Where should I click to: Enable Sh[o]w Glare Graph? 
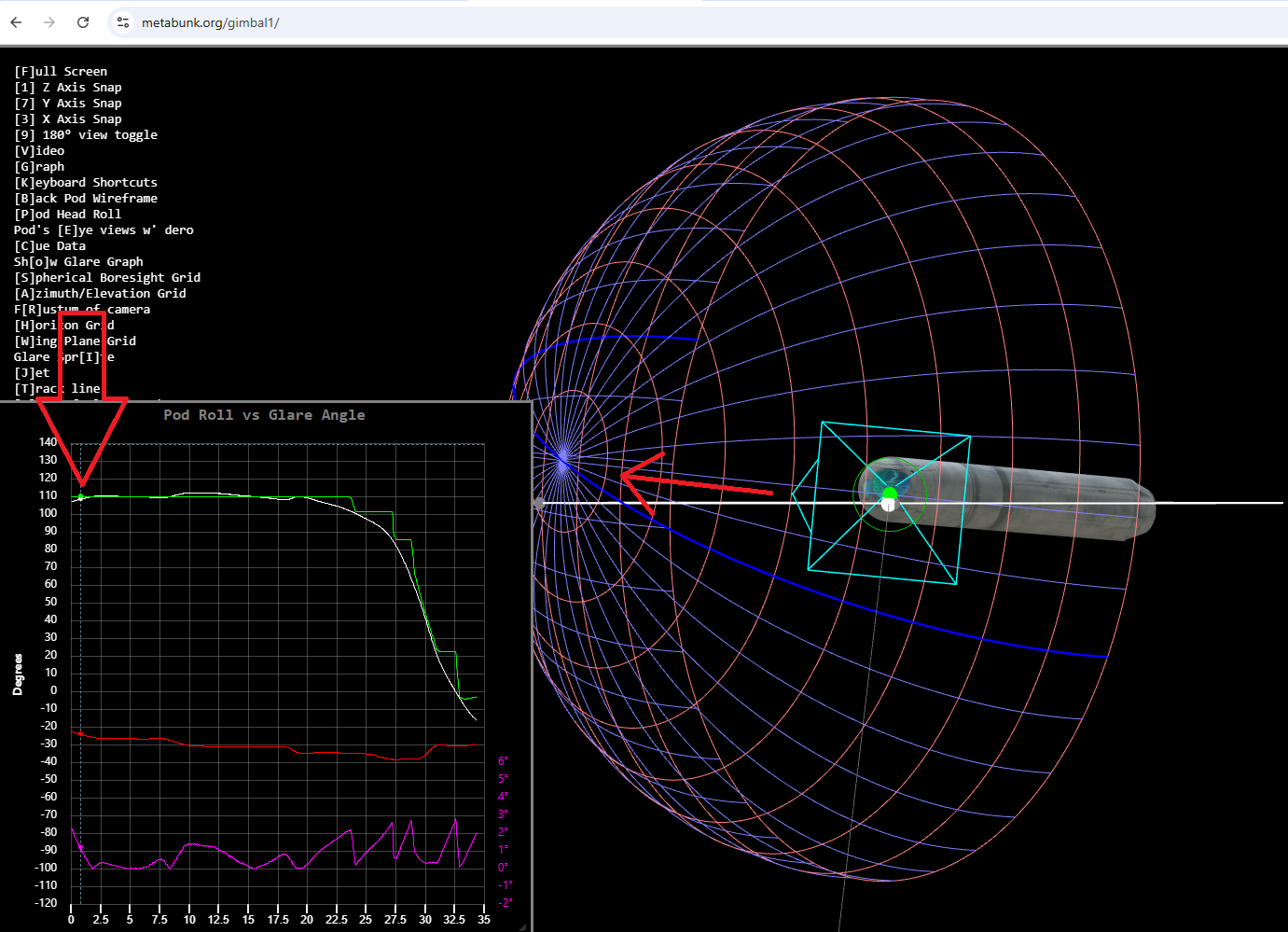(x=78, y=261)
